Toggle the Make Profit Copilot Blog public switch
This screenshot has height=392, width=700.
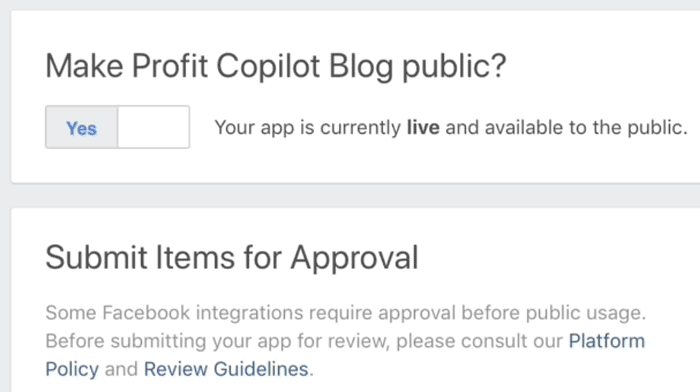tap(117, 127)
